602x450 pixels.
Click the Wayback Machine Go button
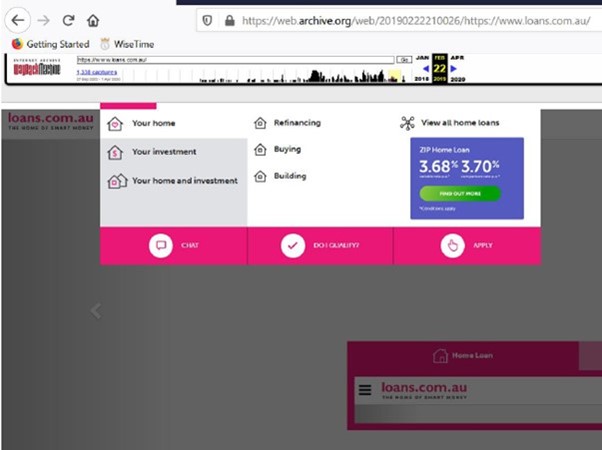(x=404, y=60)
